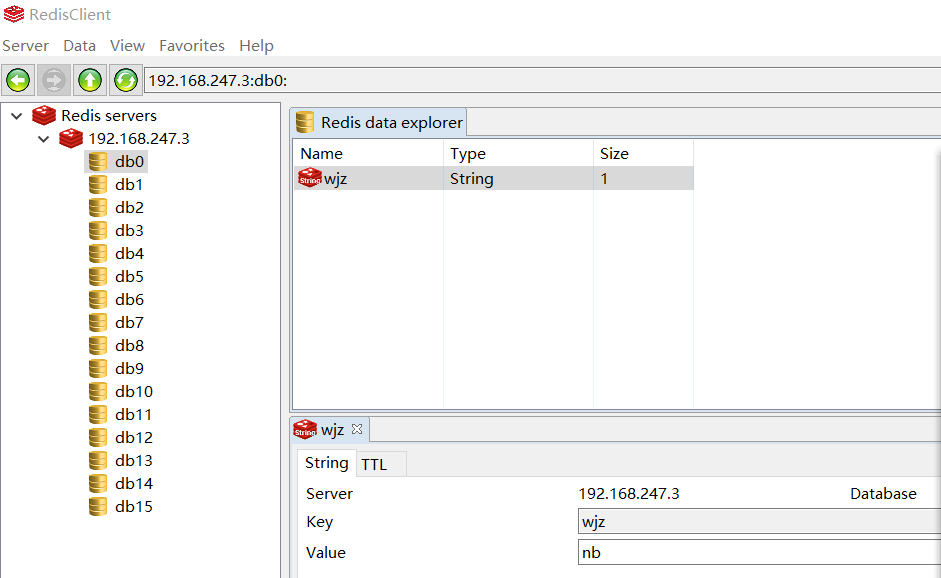The width and height of the screenshot is (941, 578).
Task: Select the Redis data explorer tab
Action: [x=379, y=122]
